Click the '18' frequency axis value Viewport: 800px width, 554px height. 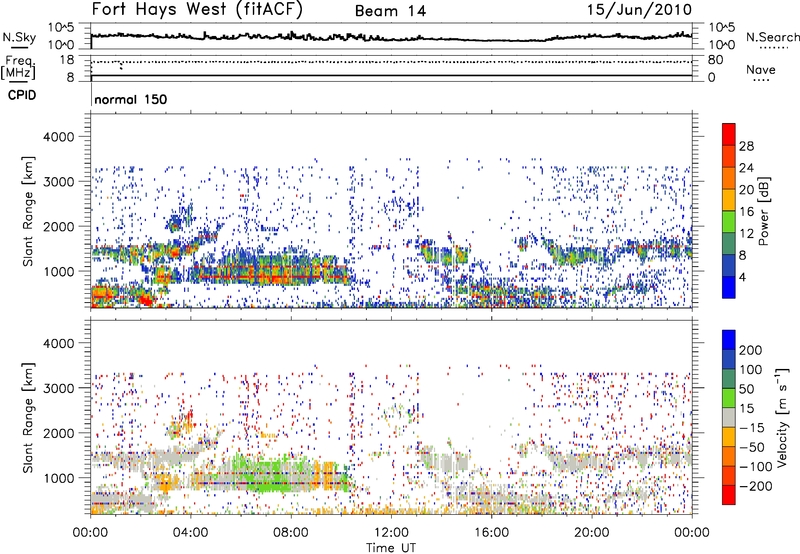click(x=67, y=60)
